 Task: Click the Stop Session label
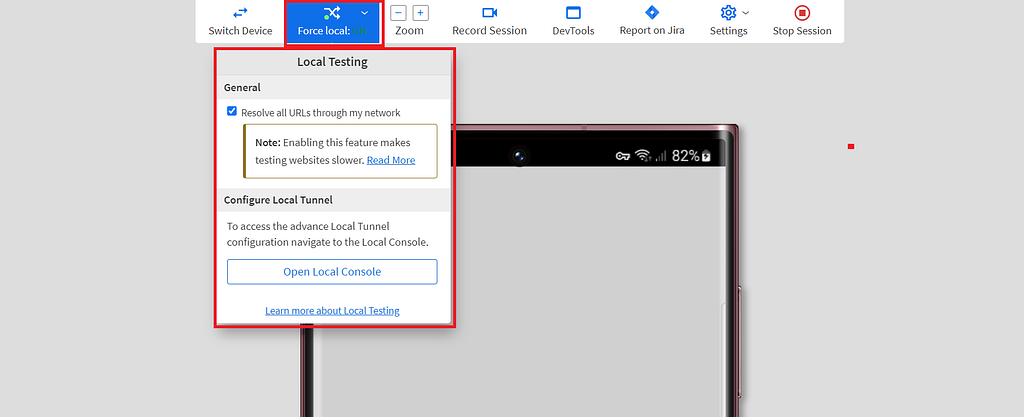(x=802, y=31)
